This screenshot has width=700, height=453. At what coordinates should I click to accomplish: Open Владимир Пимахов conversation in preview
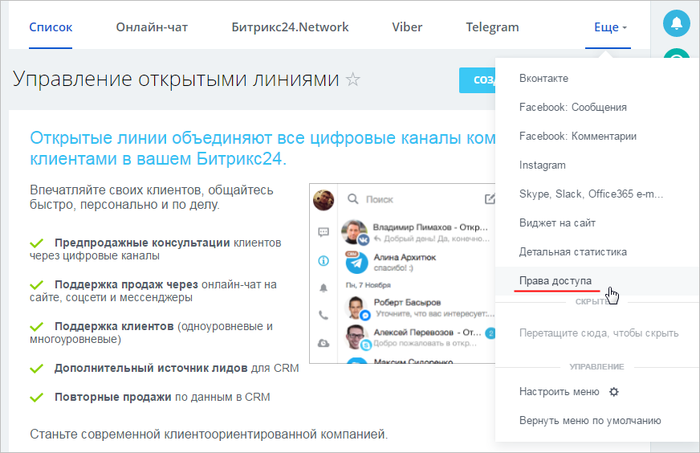pyautogui.click(x=416, y=233)
